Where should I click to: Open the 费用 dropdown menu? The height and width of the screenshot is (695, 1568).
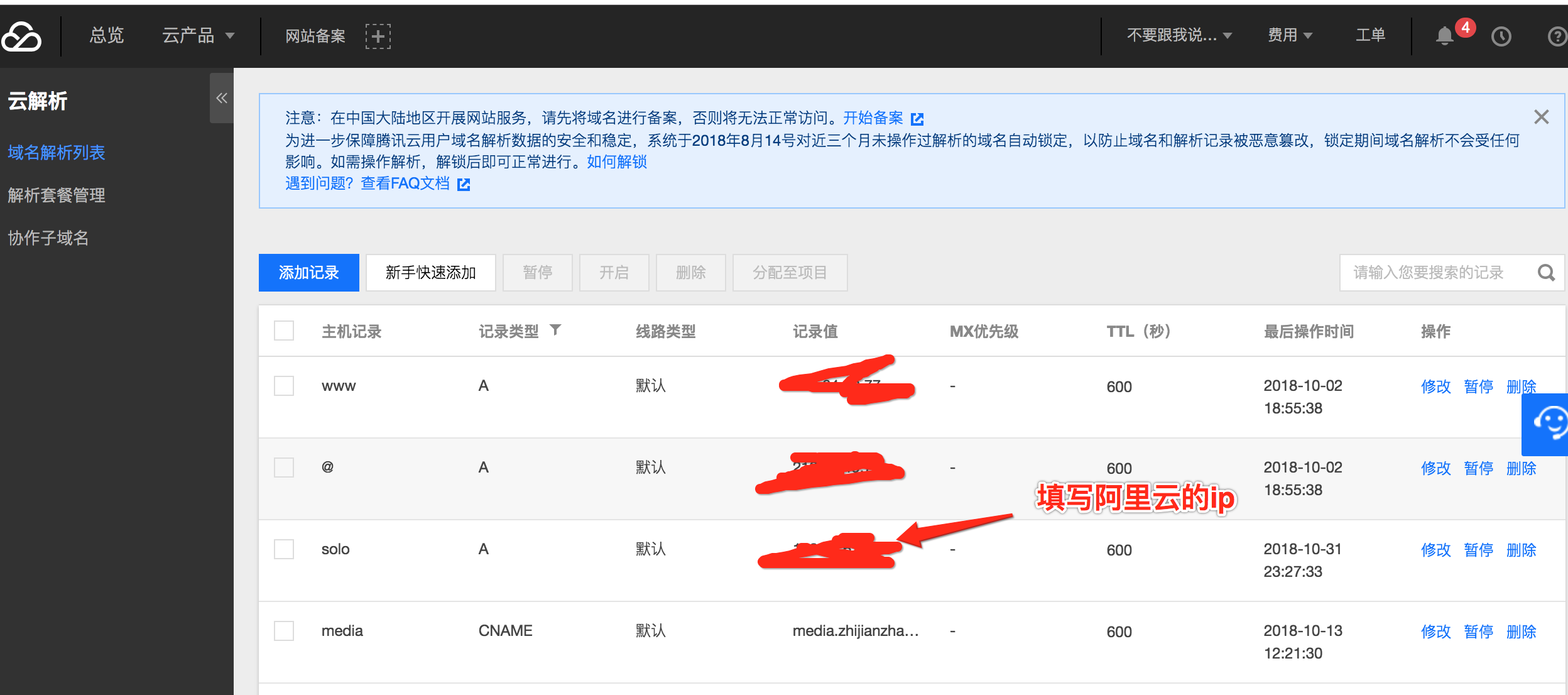1289,35
